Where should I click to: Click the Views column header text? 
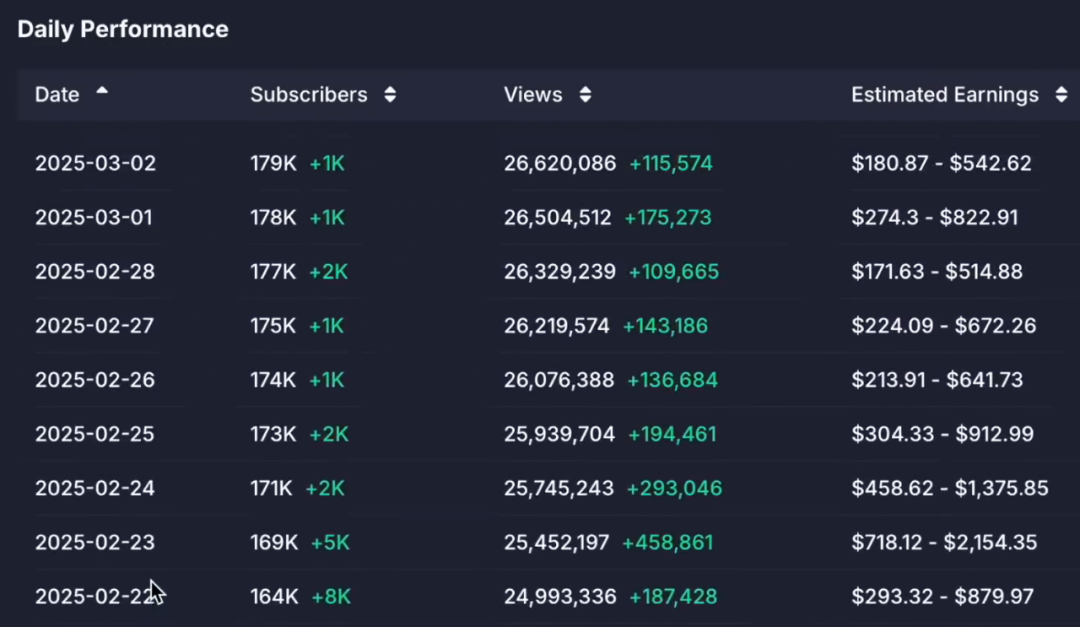click(533, 95)
